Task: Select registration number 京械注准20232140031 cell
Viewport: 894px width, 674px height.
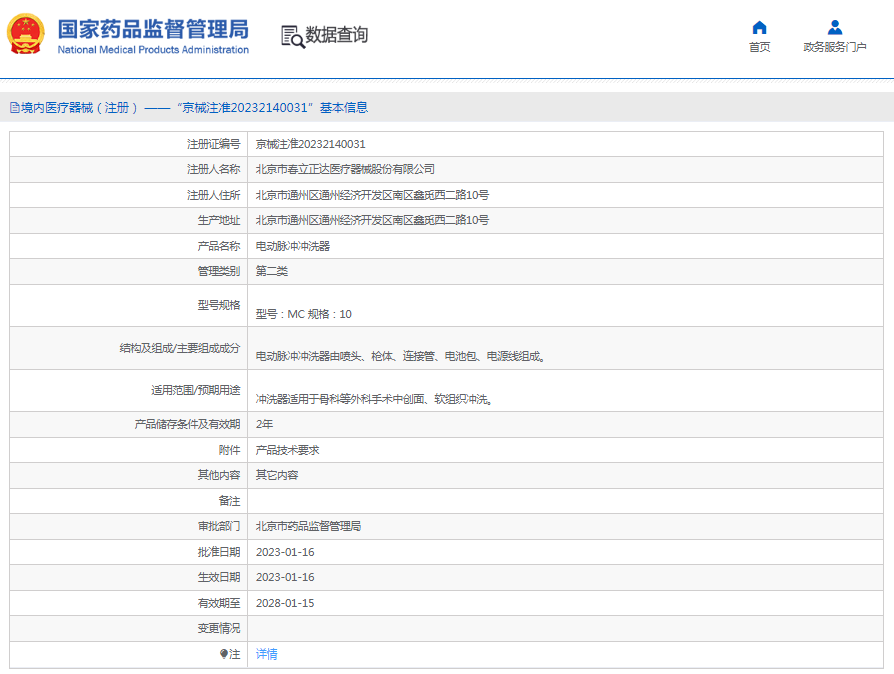Action: point(310,144)
